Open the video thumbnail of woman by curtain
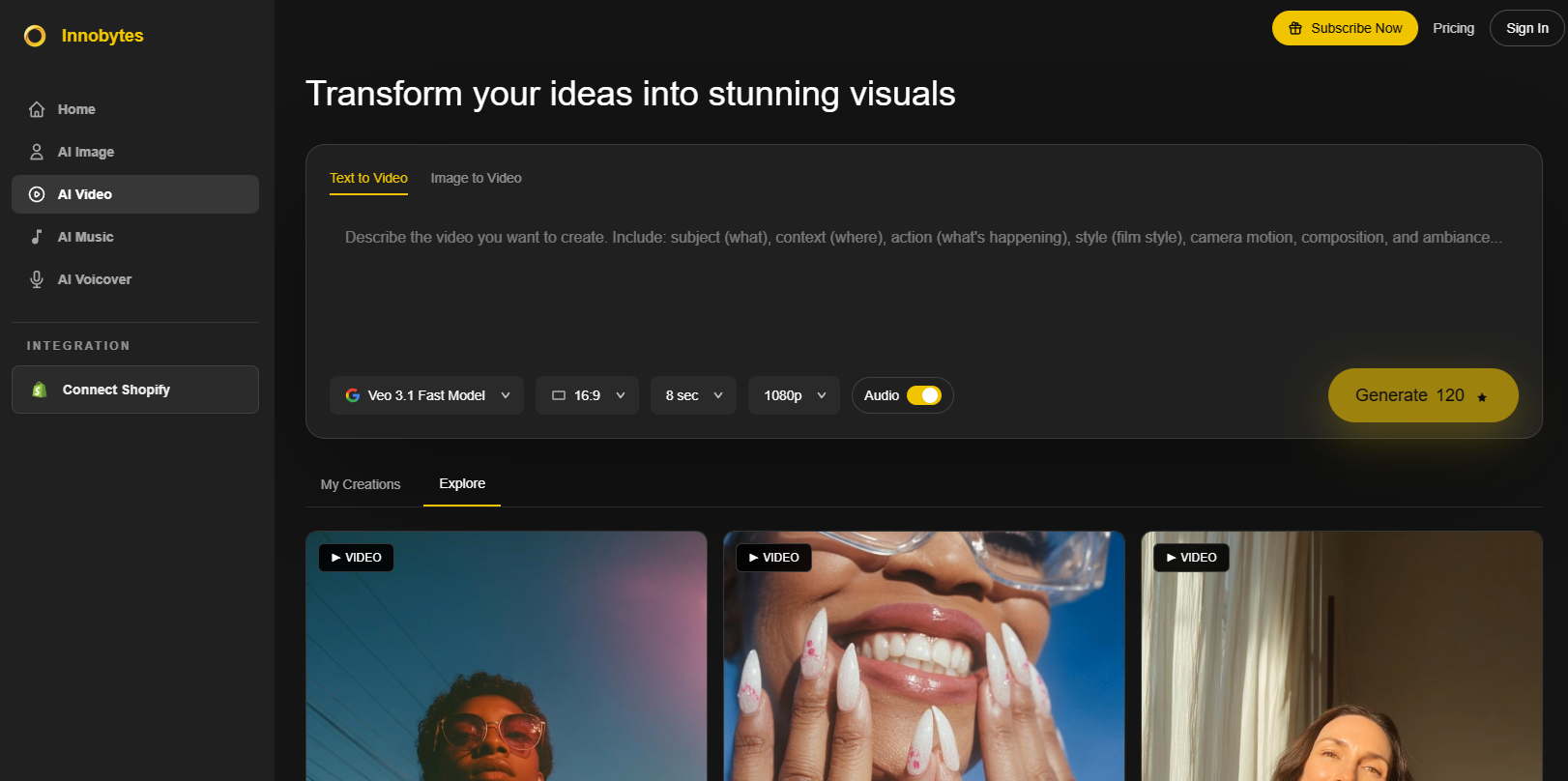This screenshot has height=781, width=1568. click(x=1342, y=655)
